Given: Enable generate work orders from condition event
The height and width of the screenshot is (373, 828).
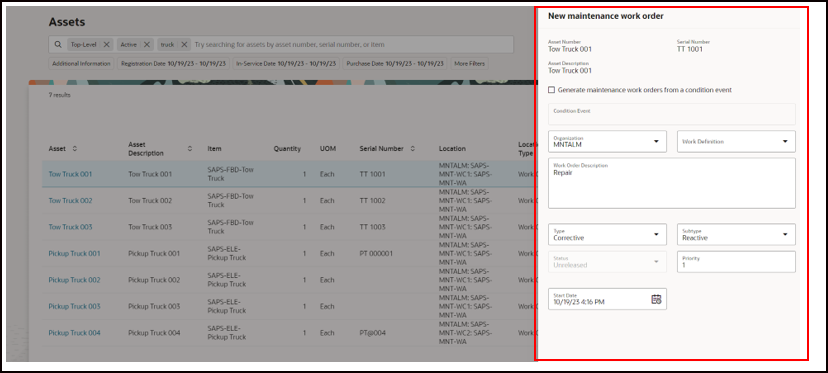Looking at the screenshot, I should (551, 90).
